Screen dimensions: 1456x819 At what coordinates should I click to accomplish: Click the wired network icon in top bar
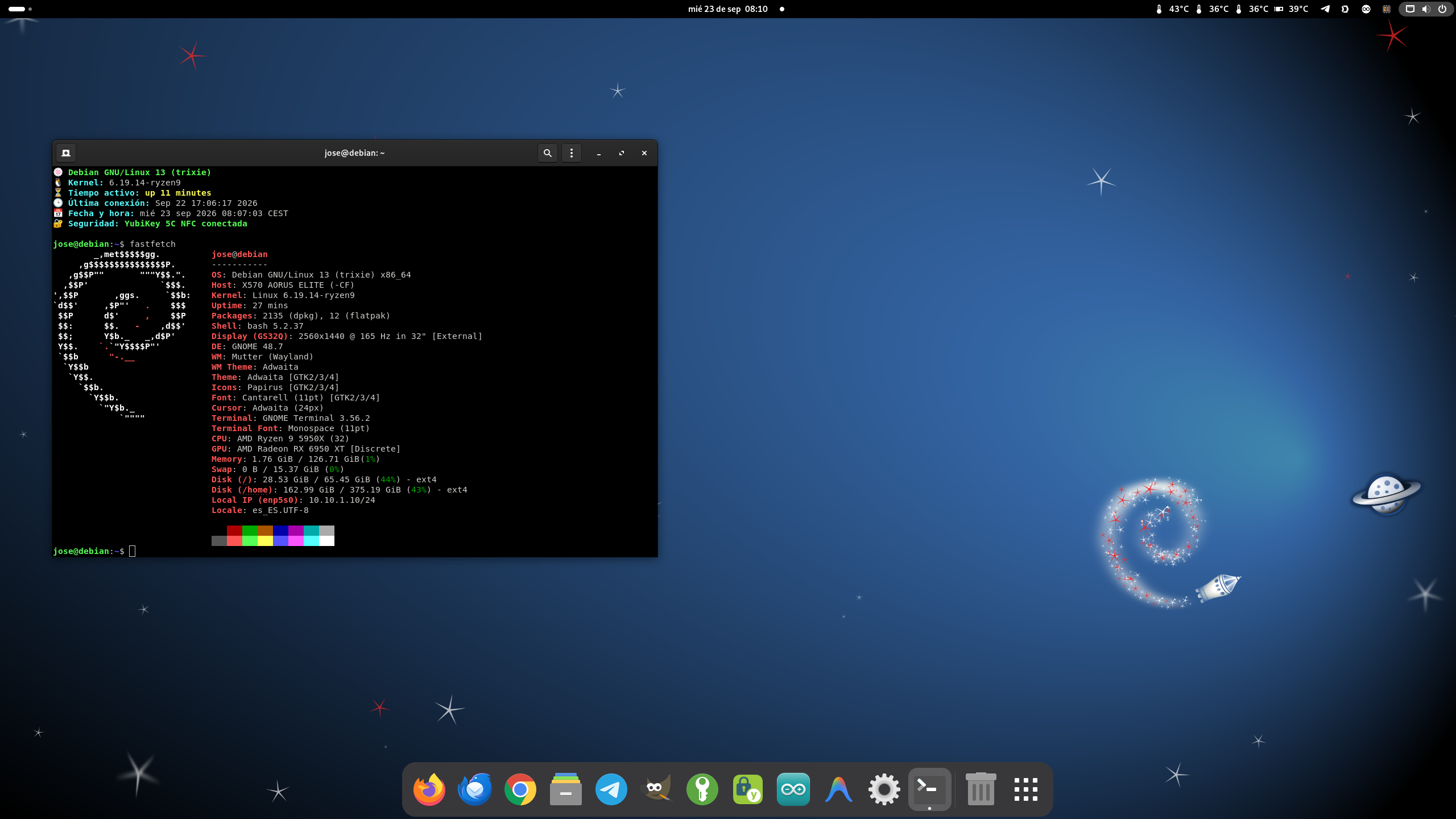pos(1410,9)
